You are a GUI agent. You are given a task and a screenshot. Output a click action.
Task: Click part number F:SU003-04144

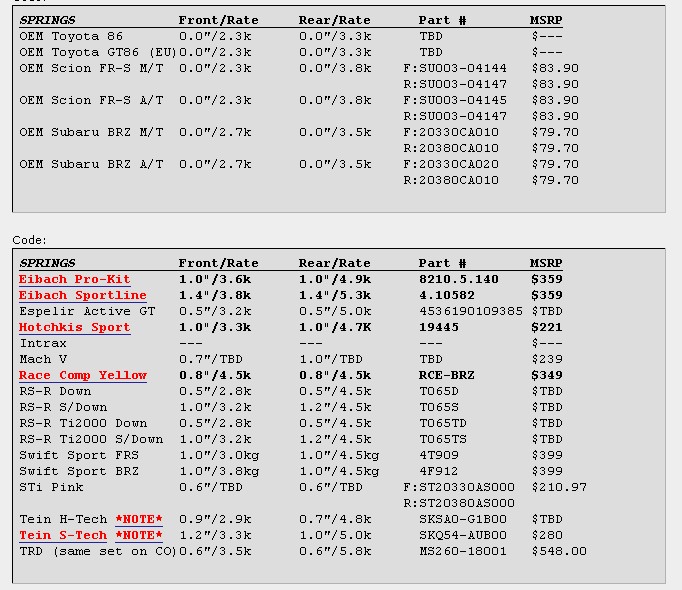[455, 68]
